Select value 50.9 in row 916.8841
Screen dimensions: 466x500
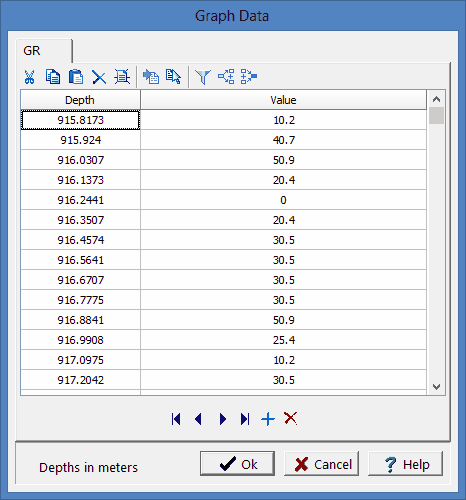click(x=283, y=320)
